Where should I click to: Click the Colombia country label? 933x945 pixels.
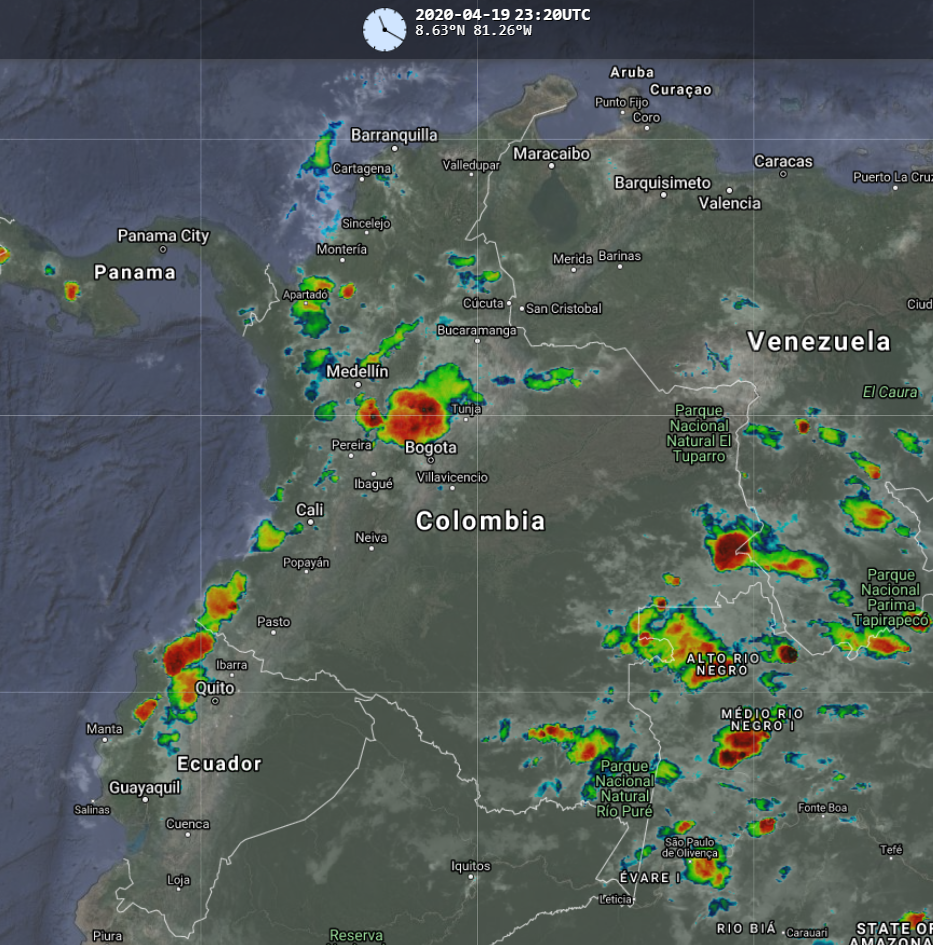point(480,521)
